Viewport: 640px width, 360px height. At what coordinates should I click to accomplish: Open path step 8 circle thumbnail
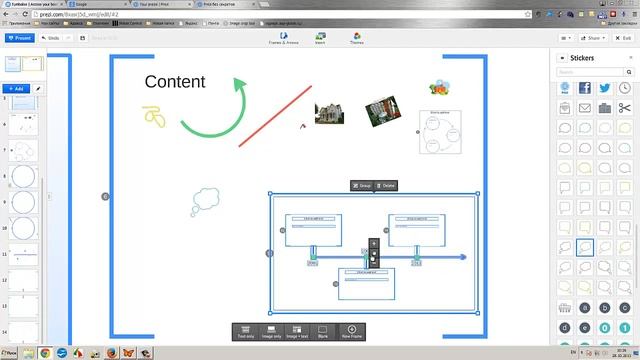pyautogui.click(x=23, y=176)
